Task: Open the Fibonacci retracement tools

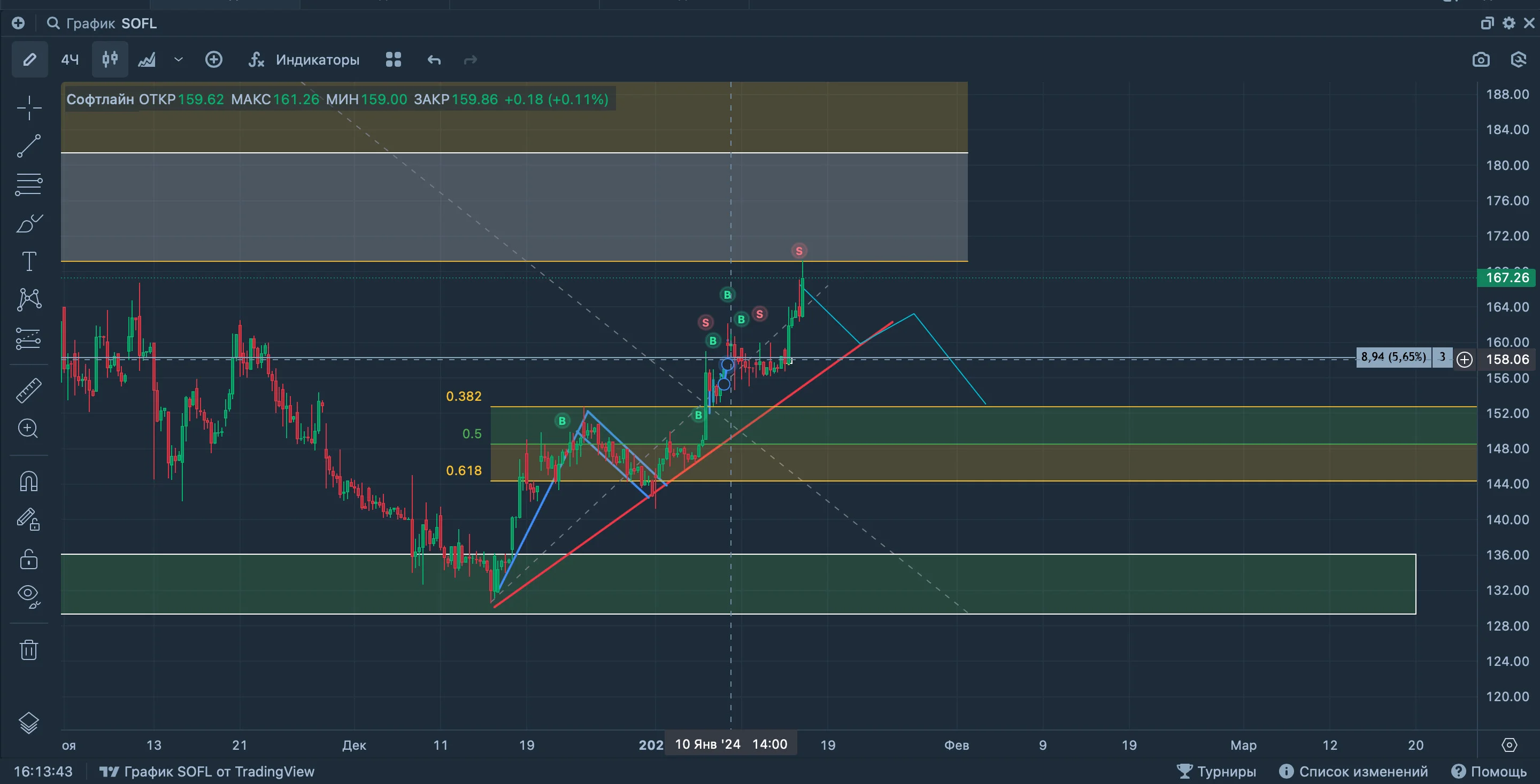Action: 29,184
